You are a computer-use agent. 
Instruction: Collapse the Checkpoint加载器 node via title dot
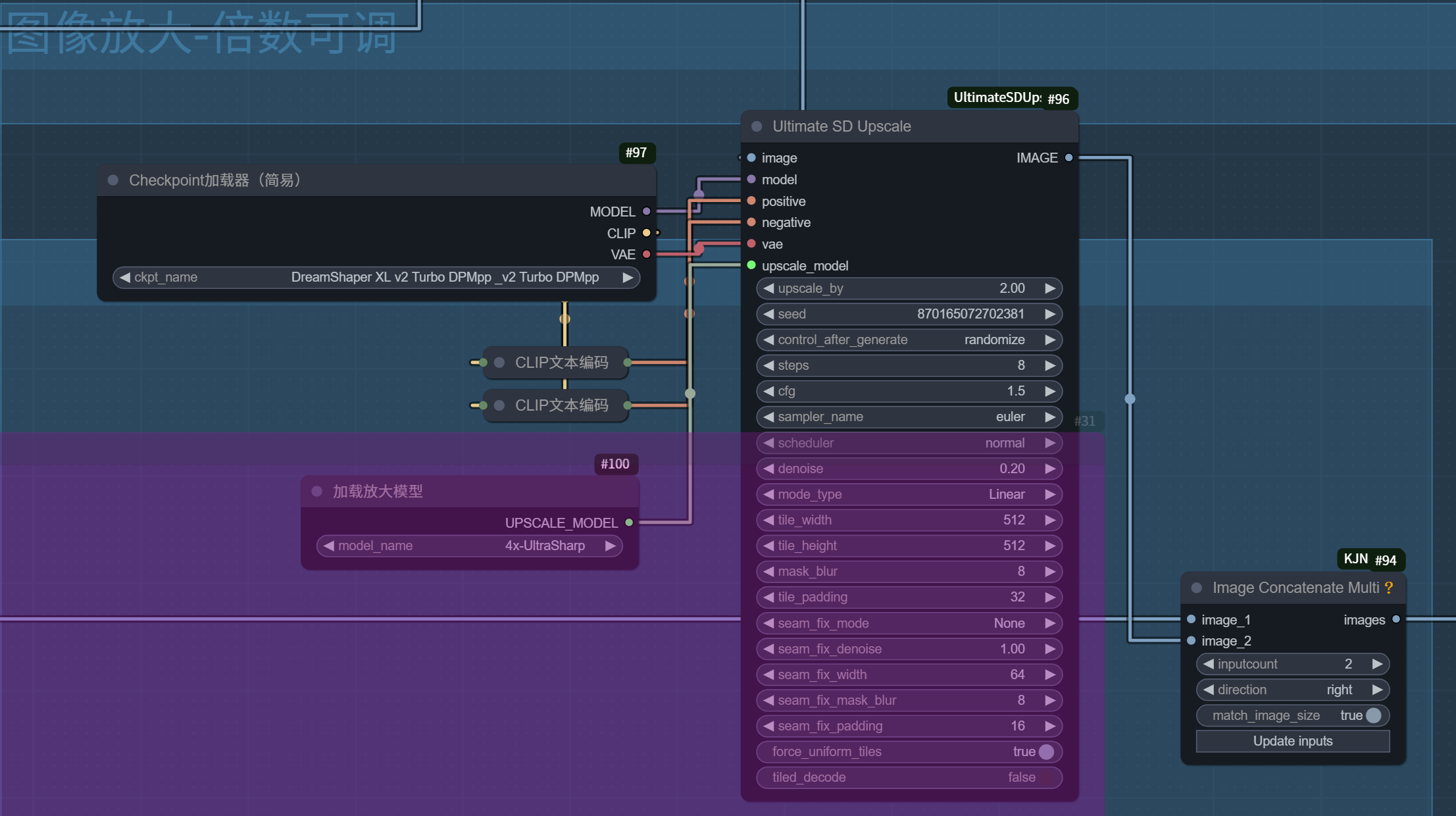point(113,180)
